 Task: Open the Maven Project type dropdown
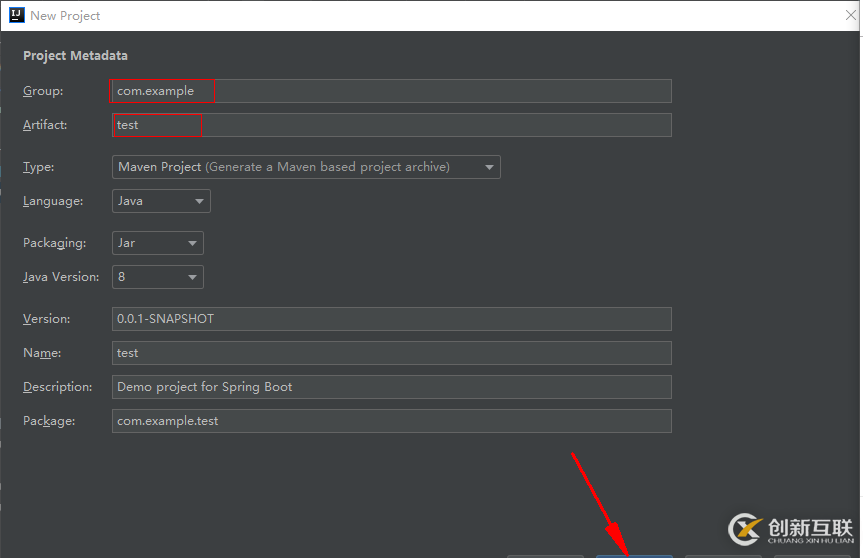(306, 167)
